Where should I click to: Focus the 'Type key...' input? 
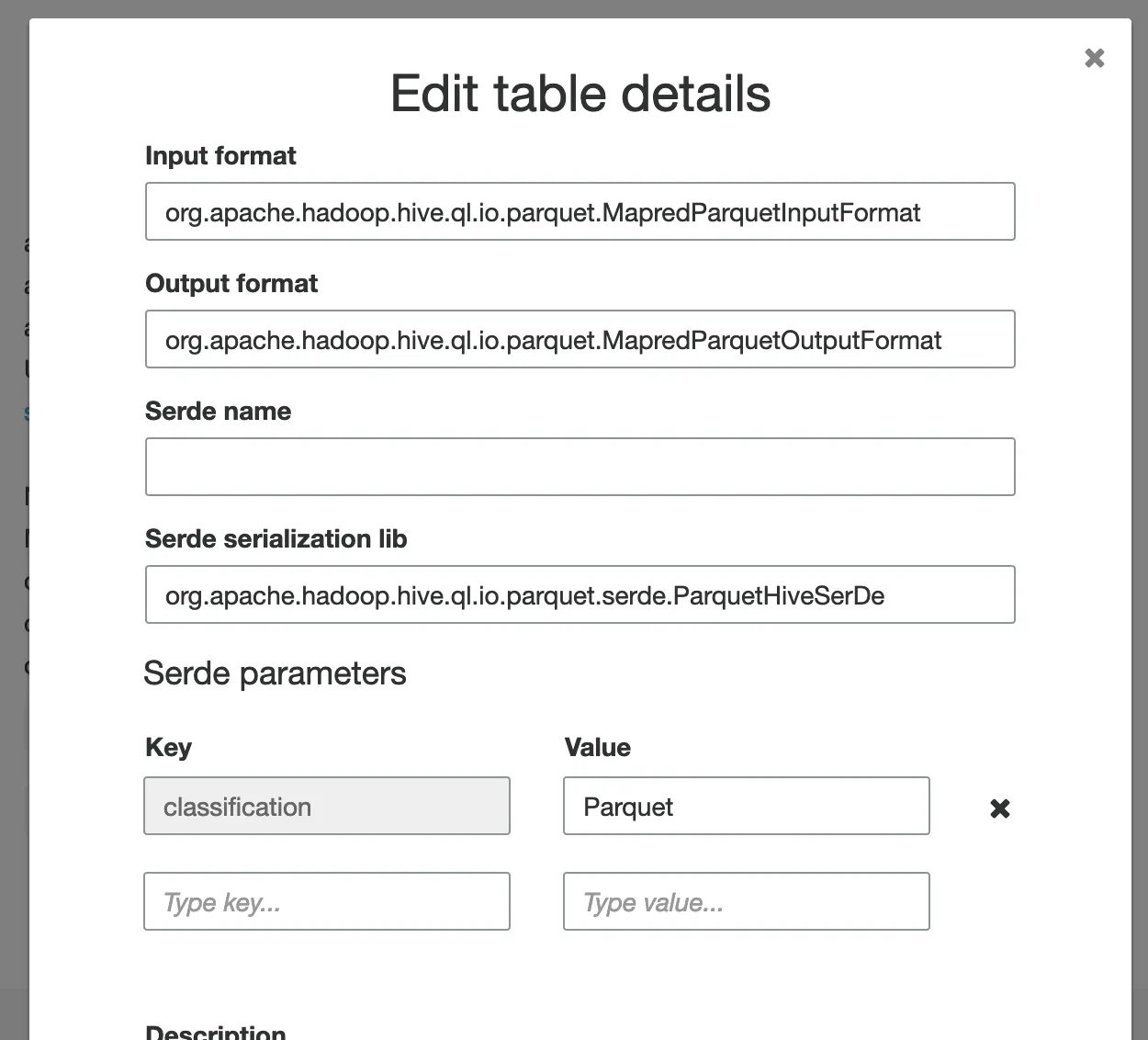326,902
